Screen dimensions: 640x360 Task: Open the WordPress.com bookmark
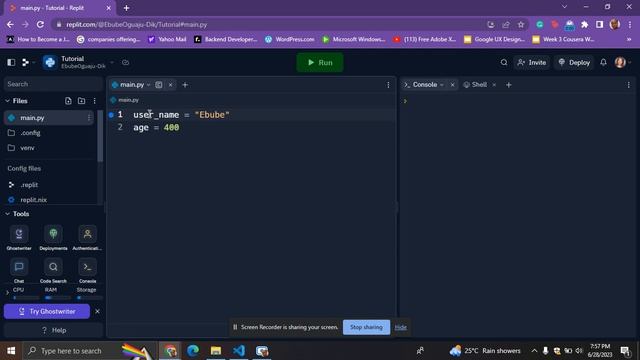click(x=290, y=39)
